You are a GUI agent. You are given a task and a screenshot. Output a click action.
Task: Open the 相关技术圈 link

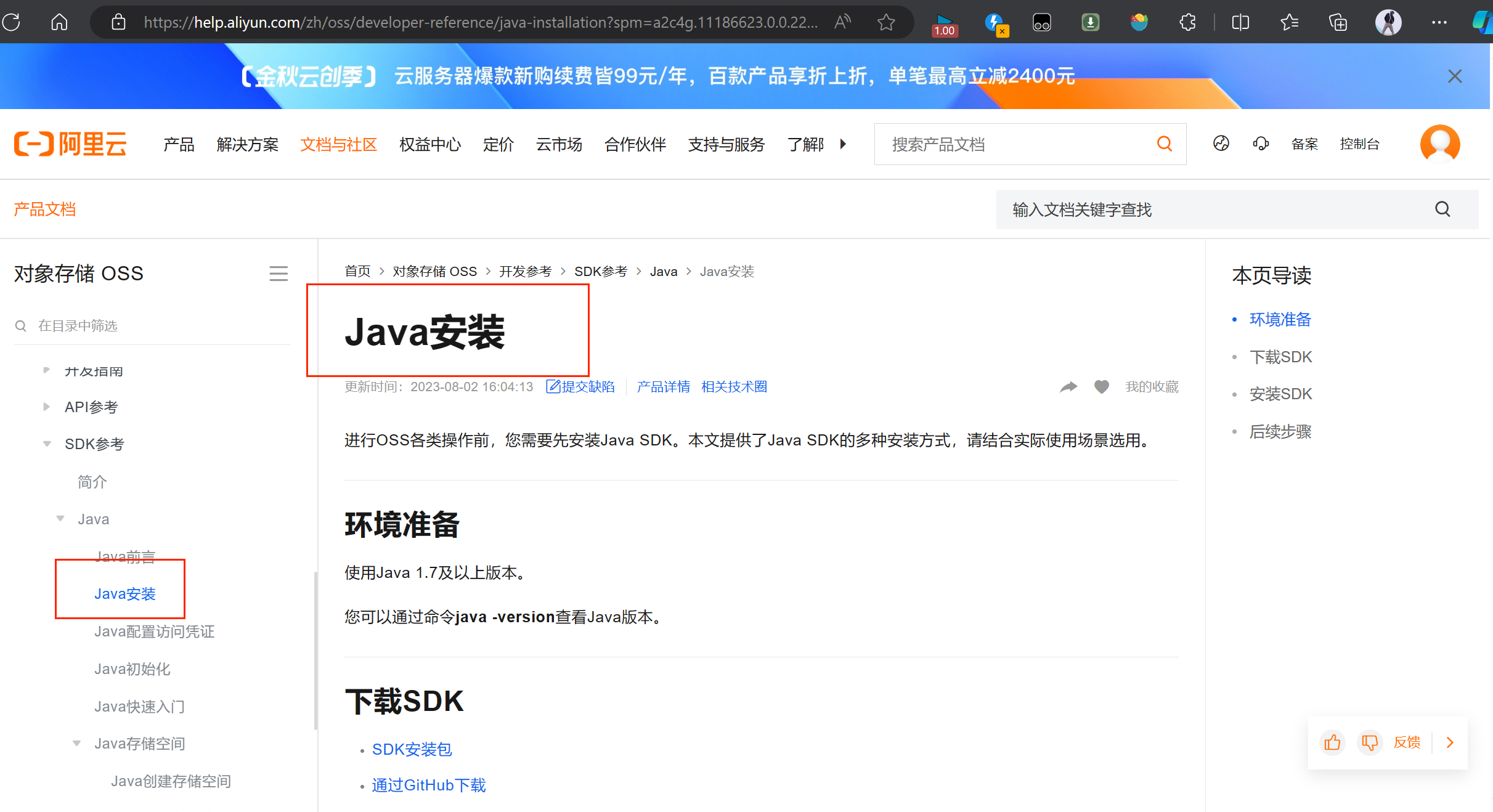click(x=734, y=387)
